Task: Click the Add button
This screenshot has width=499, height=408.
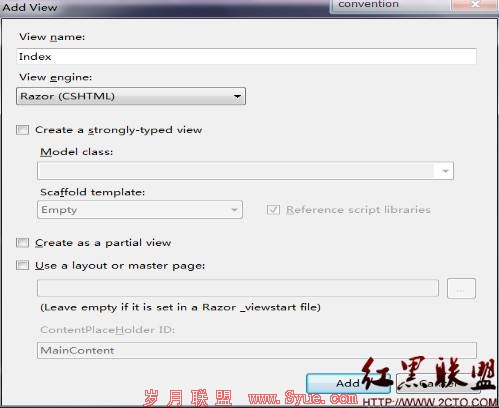Action: pyautogui.click(x=348, y=383)
